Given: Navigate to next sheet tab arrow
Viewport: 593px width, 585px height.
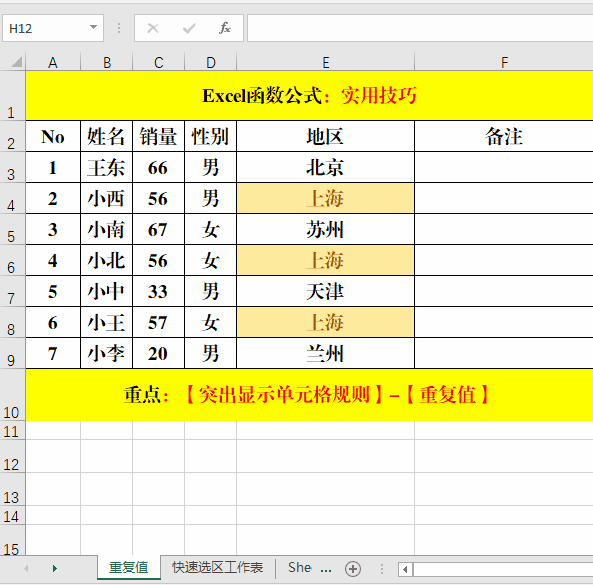Looking at the screenshot, I should (55, 568).
